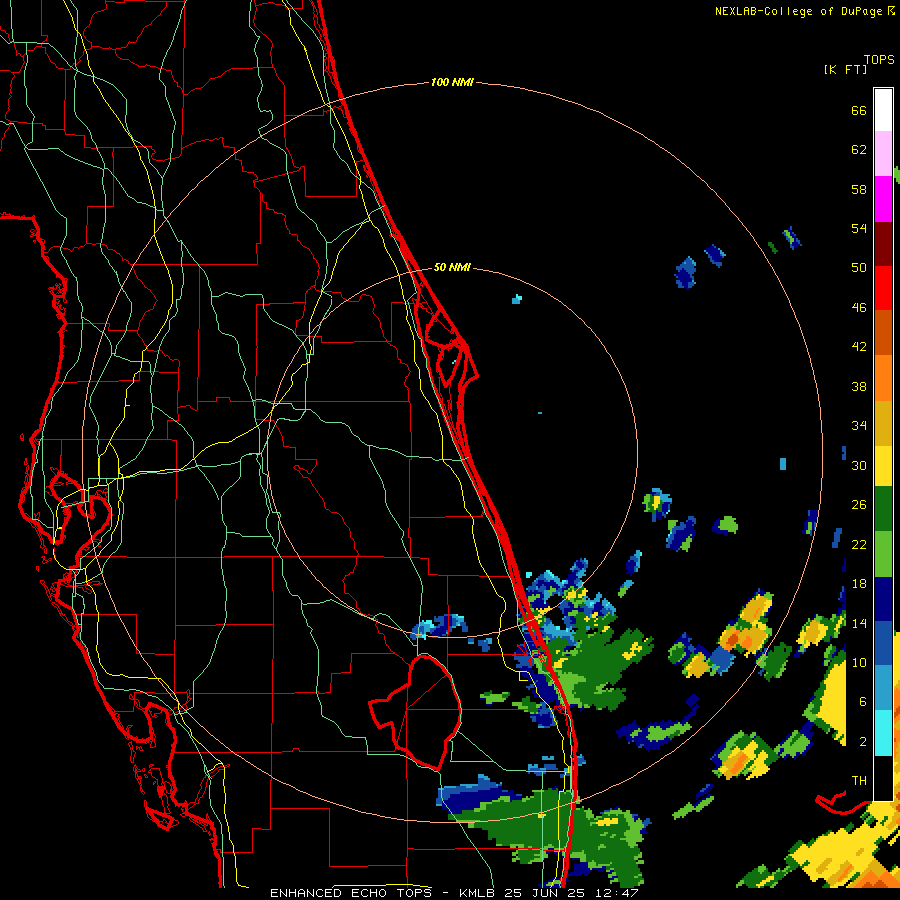Click the medium blue 18 kft swatch

click(x=883, y=643)
